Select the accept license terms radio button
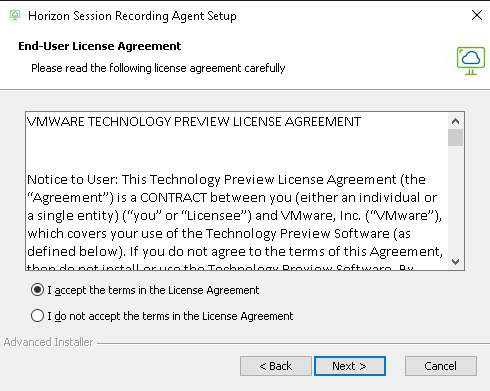 coord(37,290)
